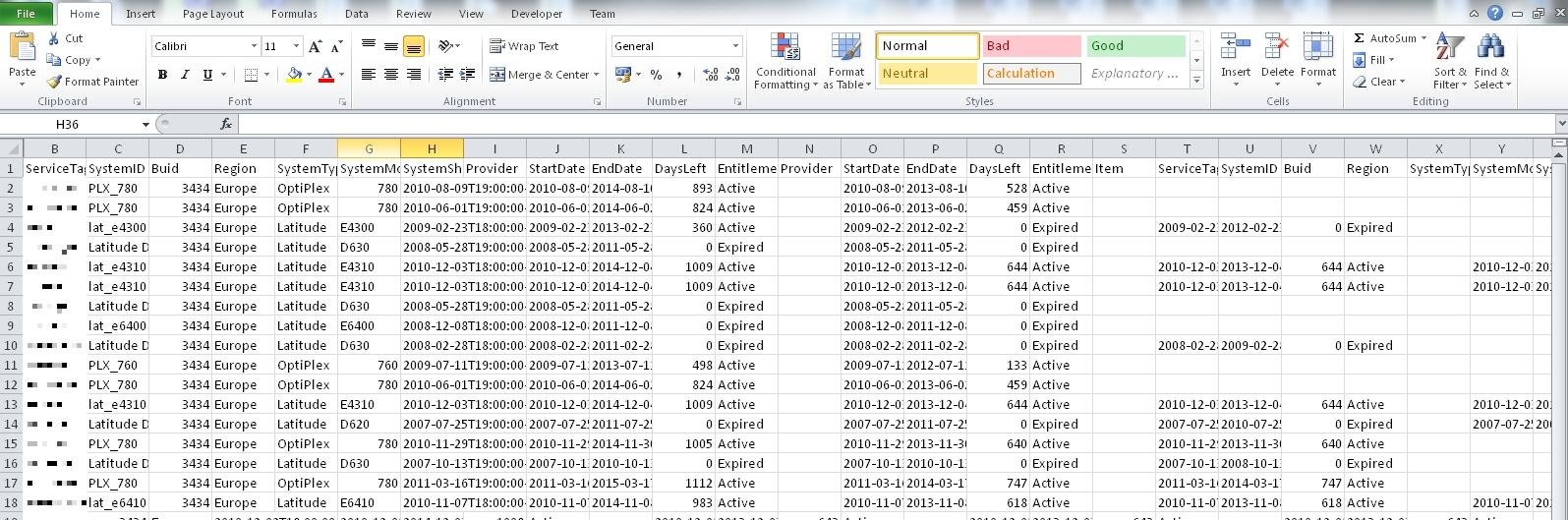Click the Copy icon
Viewport: 1568px width, 520px height.
[53, 60]
